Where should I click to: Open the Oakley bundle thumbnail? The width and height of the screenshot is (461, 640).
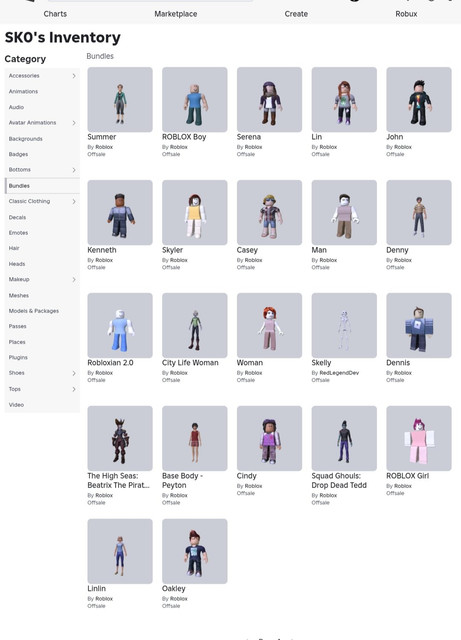click(195, 551)
